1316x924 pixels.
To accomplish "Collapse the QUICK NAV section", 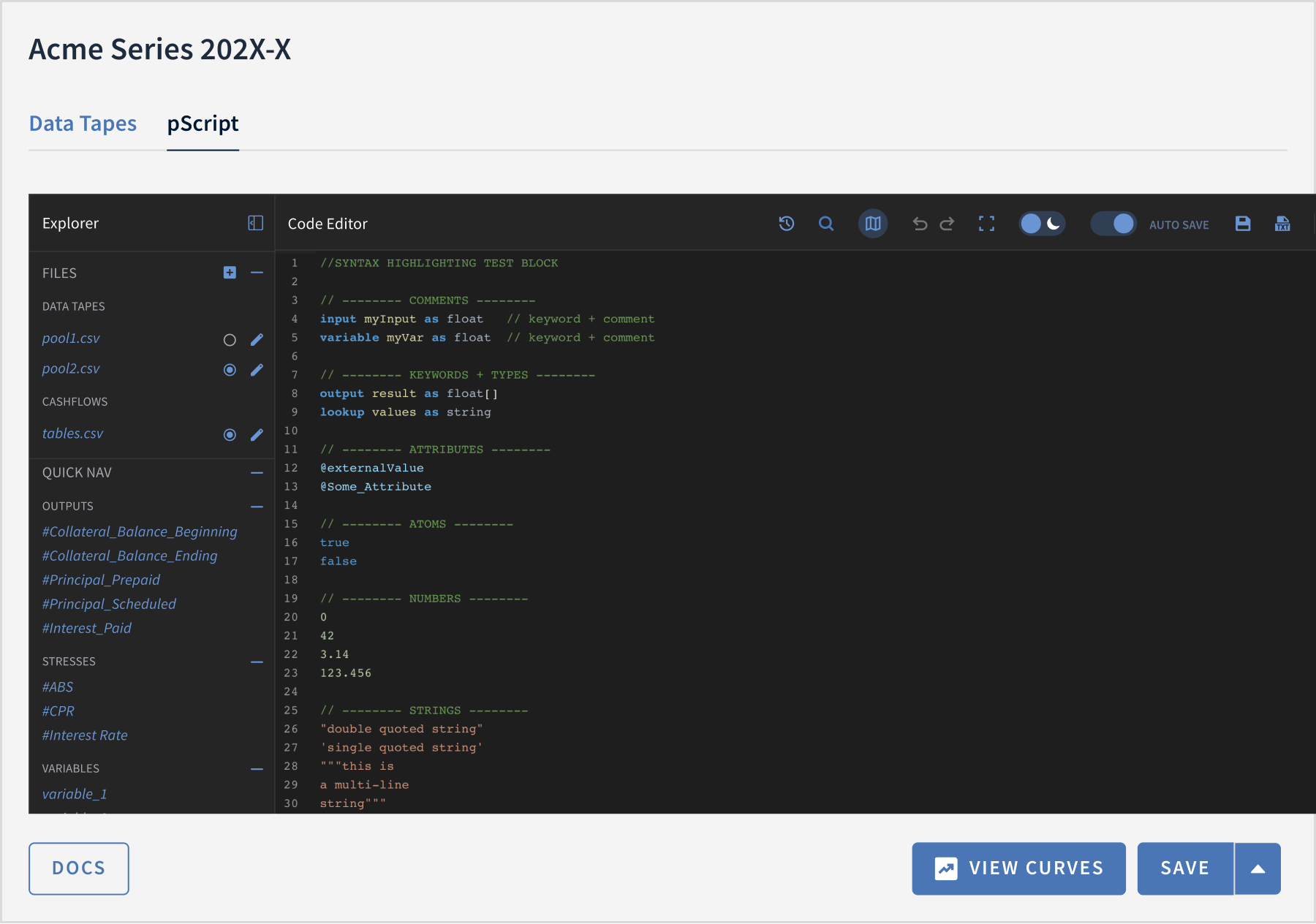I will pos(257,473).
